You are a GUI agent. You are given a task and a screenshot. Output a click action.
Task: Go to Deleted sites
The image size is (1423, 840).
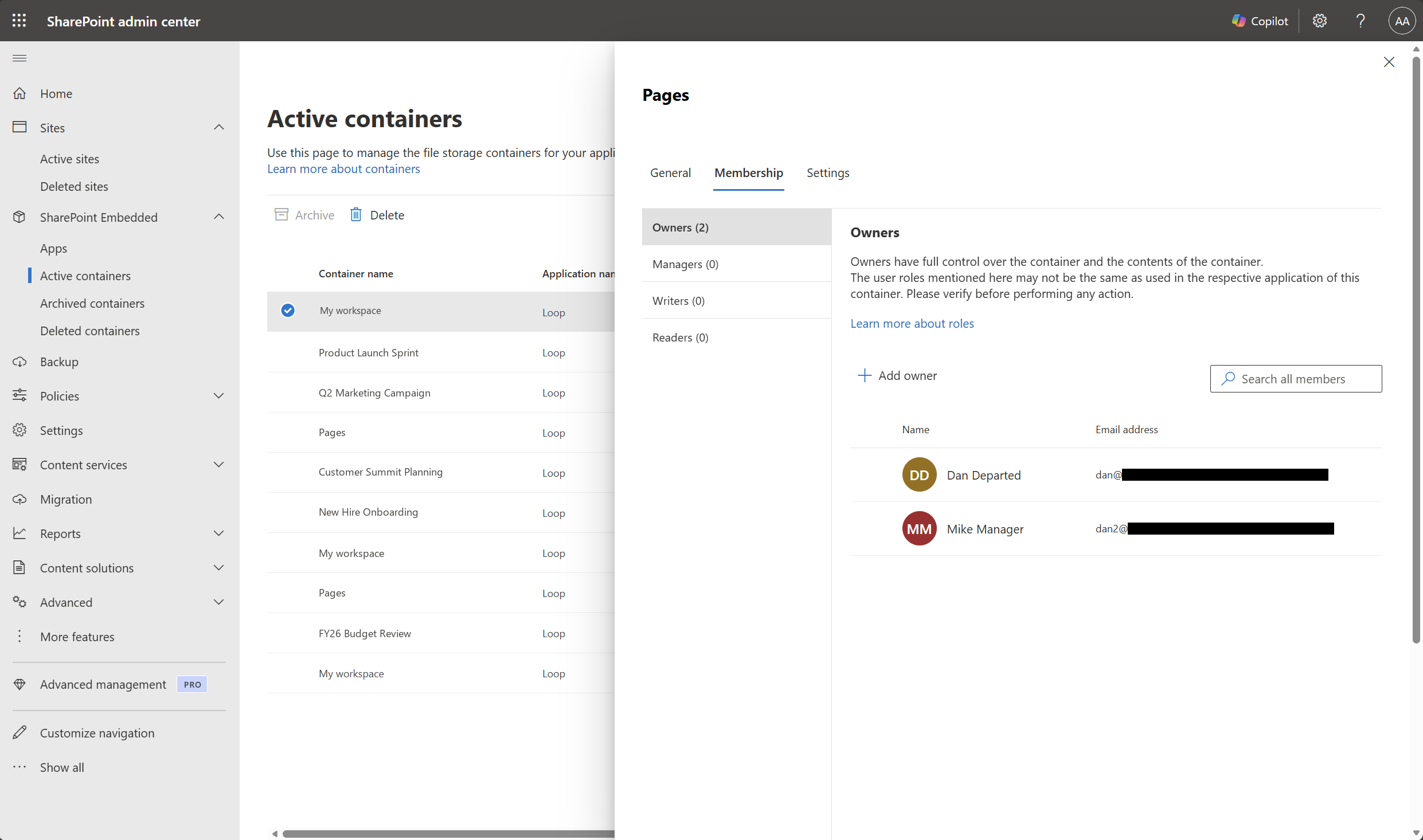pos(74,186)
